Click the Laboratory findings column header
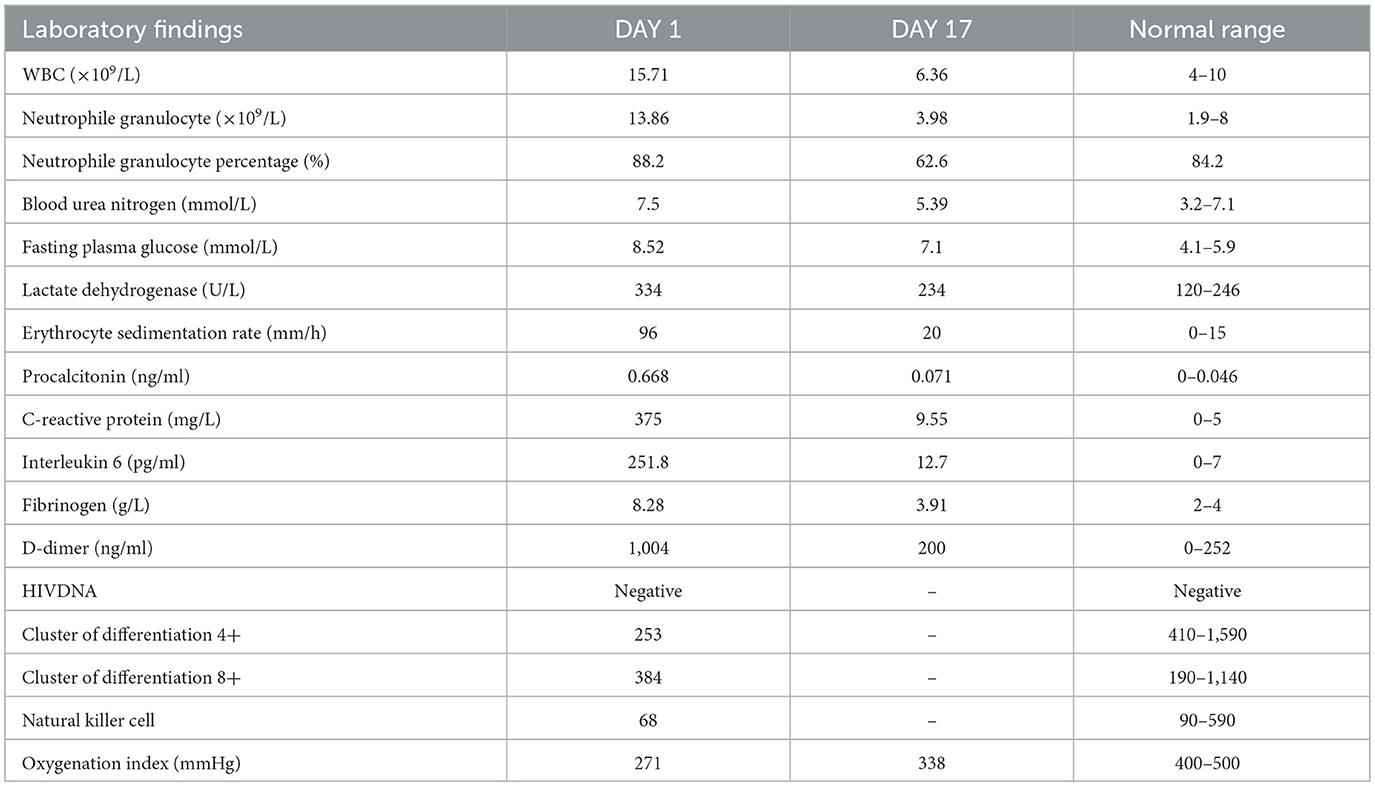Image resolution: width=1375 pixels, height=787 pixels. pos(132,30)
